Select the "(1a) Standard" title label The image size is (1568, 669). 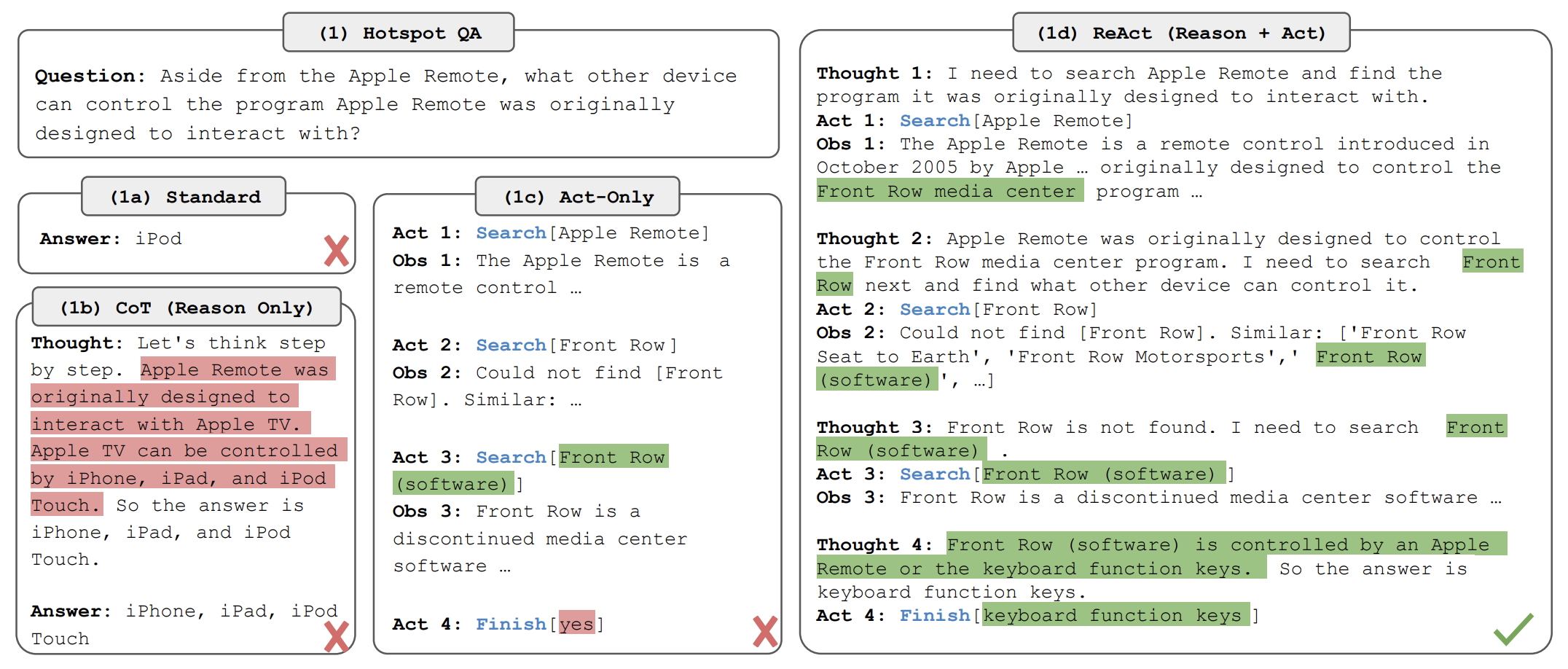pos(184,197)
